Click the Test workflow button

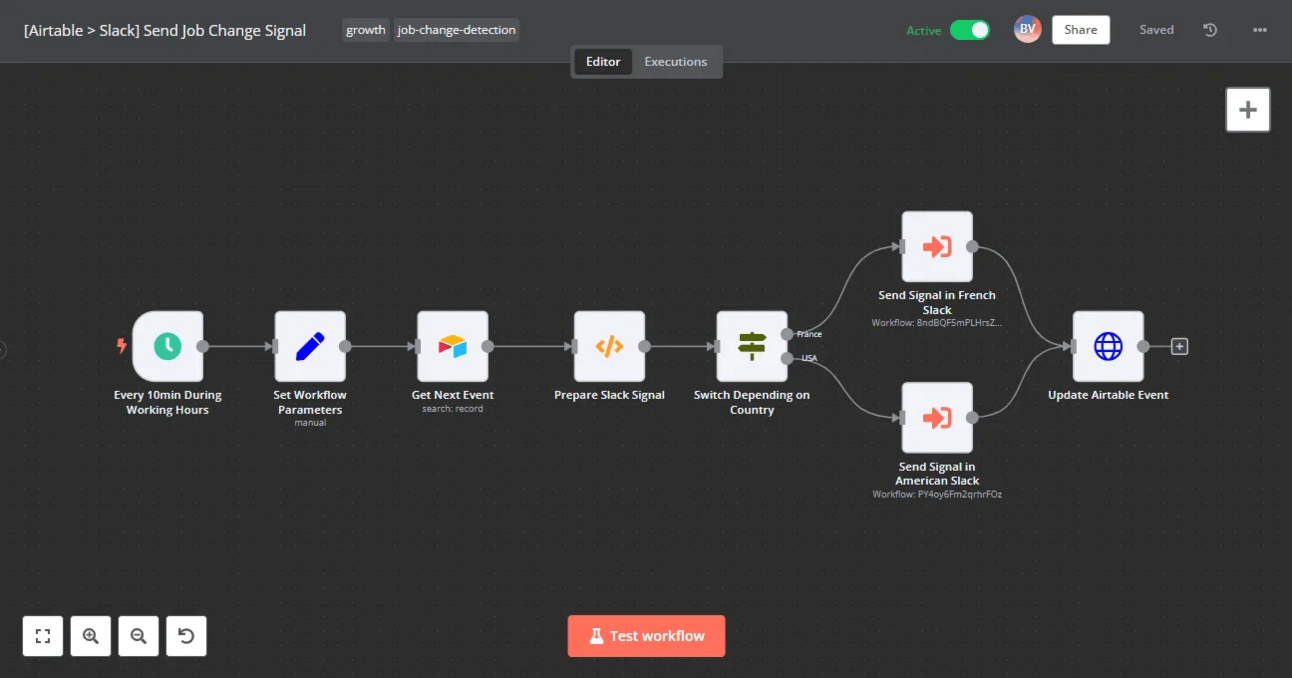(646, 636)
